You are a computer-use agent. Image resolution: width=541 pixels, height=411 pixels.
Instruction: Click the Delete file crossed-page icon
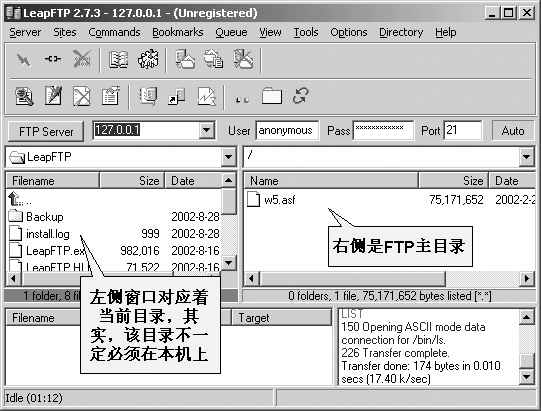(82, 96)
